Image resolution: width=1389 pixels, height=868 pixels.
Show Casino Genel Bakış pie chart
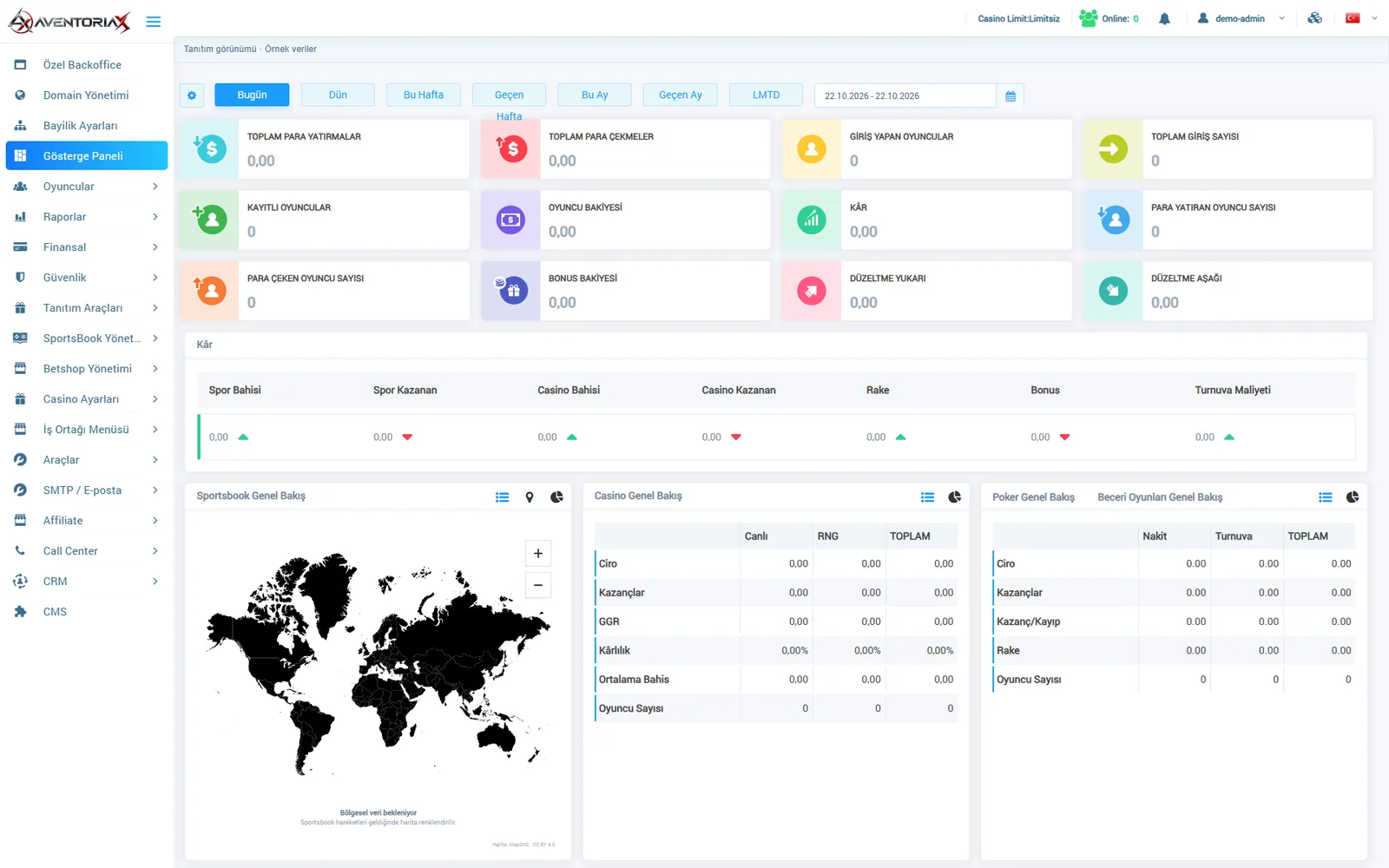click(x=954, y=497)
